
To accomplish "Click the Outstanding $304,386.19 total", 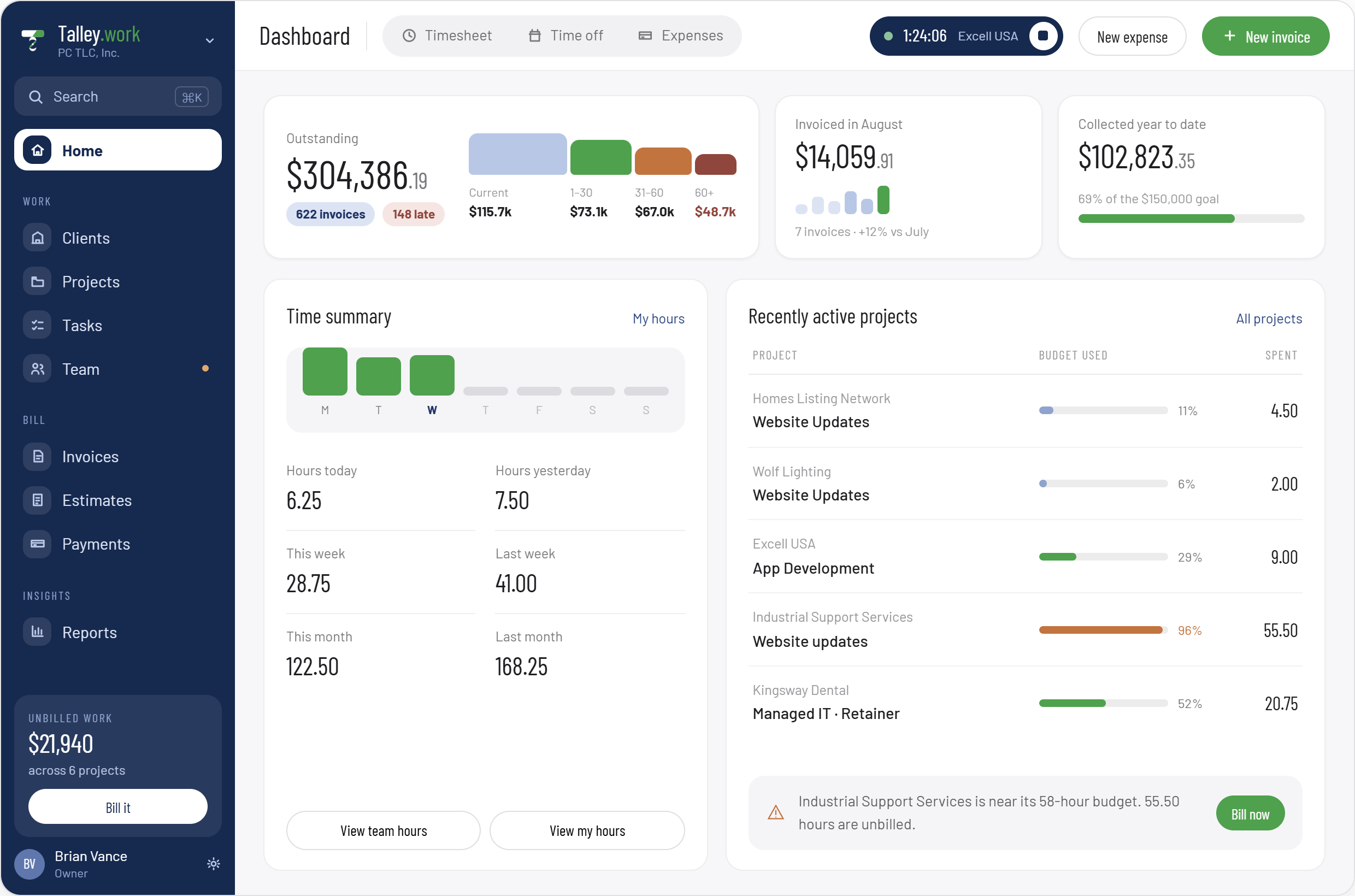I will pos(357,175).
